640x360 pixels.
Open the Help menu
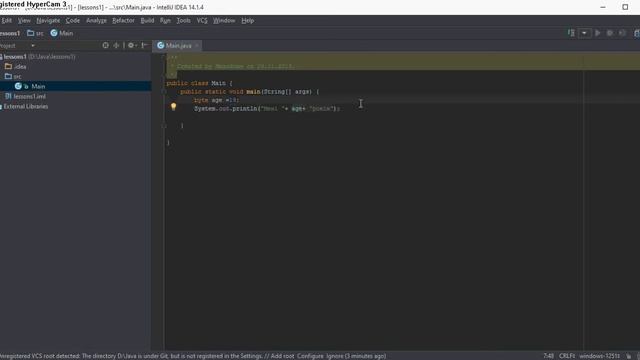(x=247, y=20)
